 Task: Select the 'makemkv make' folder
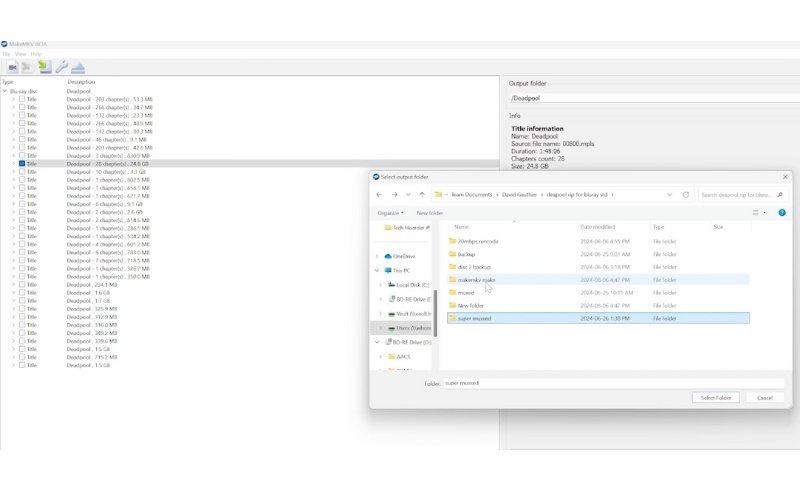click(476, 280)
